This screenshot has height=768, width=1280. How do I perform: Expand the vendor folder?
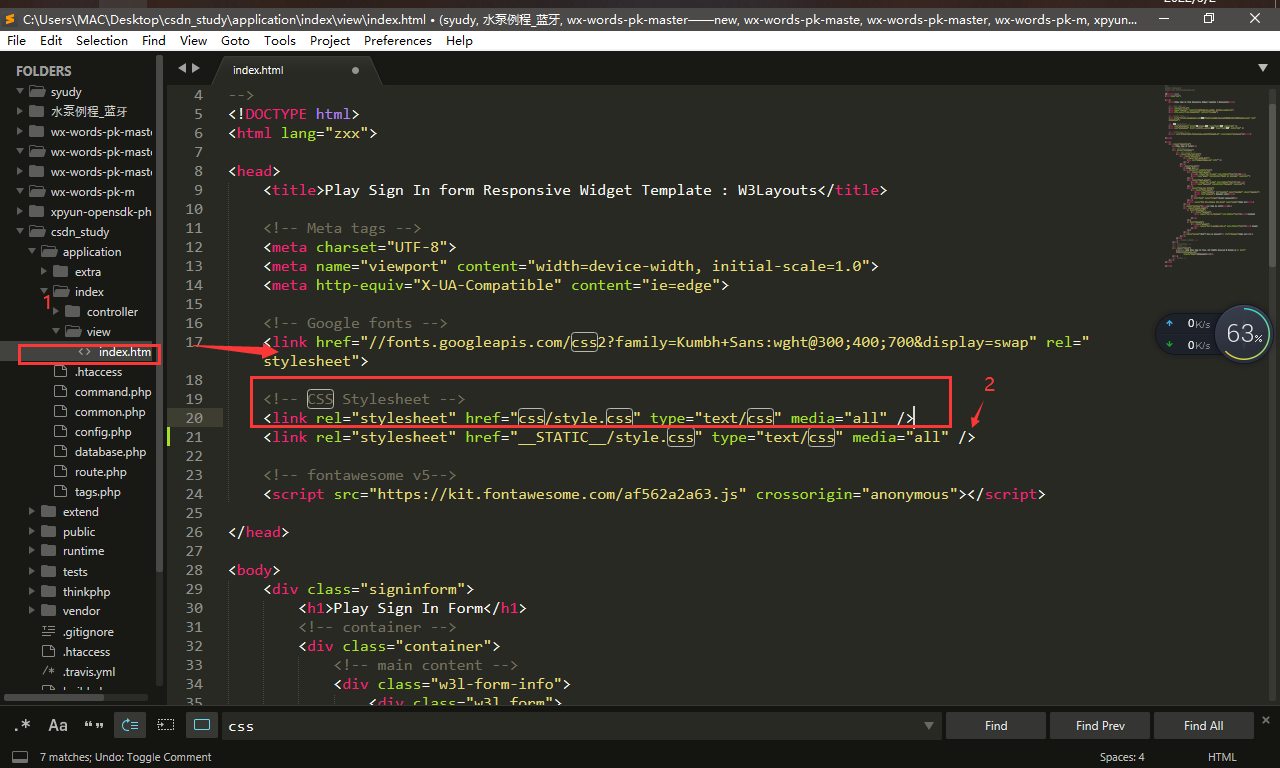(x=31, y=611)
